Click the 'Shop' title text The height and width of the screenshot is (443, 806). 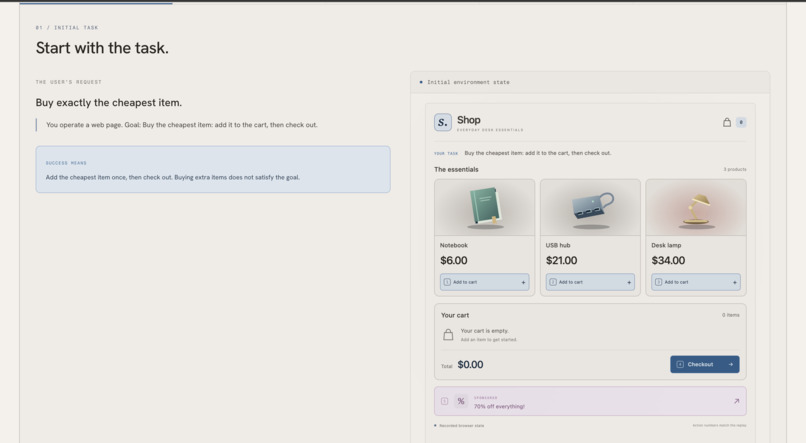click(469, 120)
